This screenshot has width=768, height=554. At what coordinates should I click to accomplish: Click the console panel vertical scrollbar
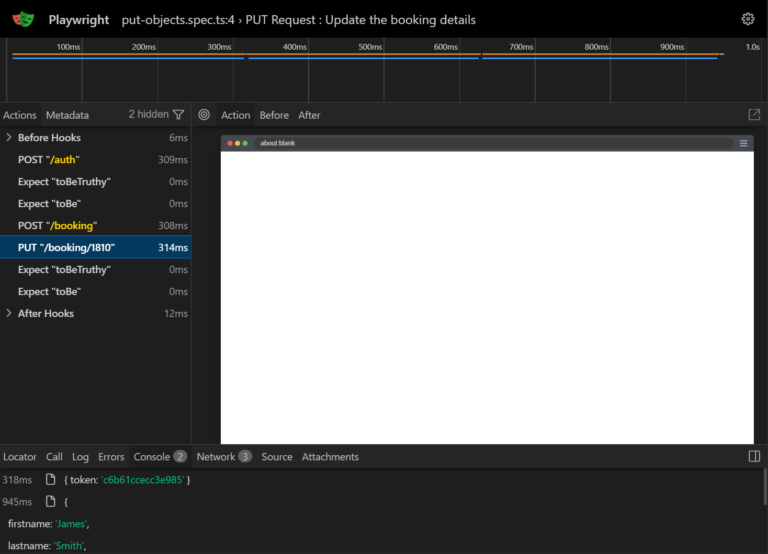tap(765, 486)
